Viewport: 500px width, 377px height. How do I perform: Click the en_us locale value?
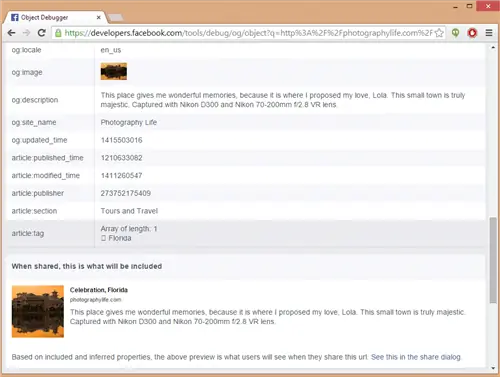click(x=111, y=50)
